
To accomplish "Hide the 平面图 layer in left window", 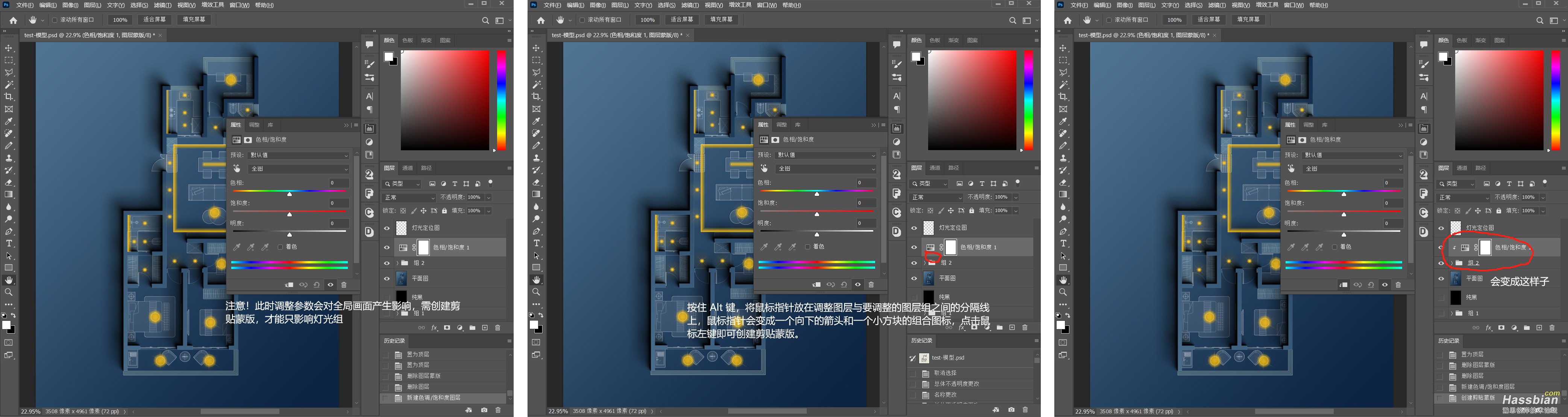I will [387, 278].
